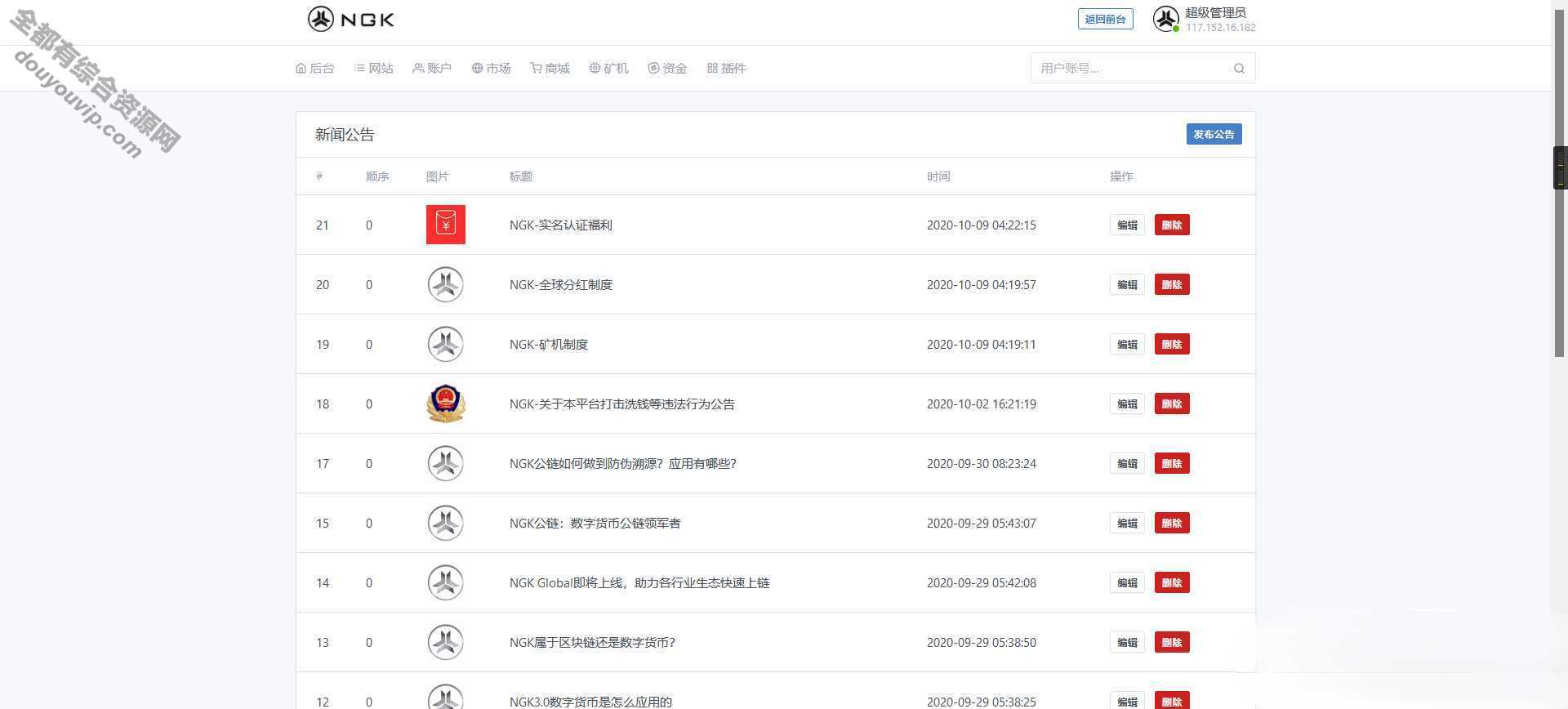The height and width of the screenshot is (709, 1568).
Task: Edit announcement number 13
Action: pos(1127,642)
